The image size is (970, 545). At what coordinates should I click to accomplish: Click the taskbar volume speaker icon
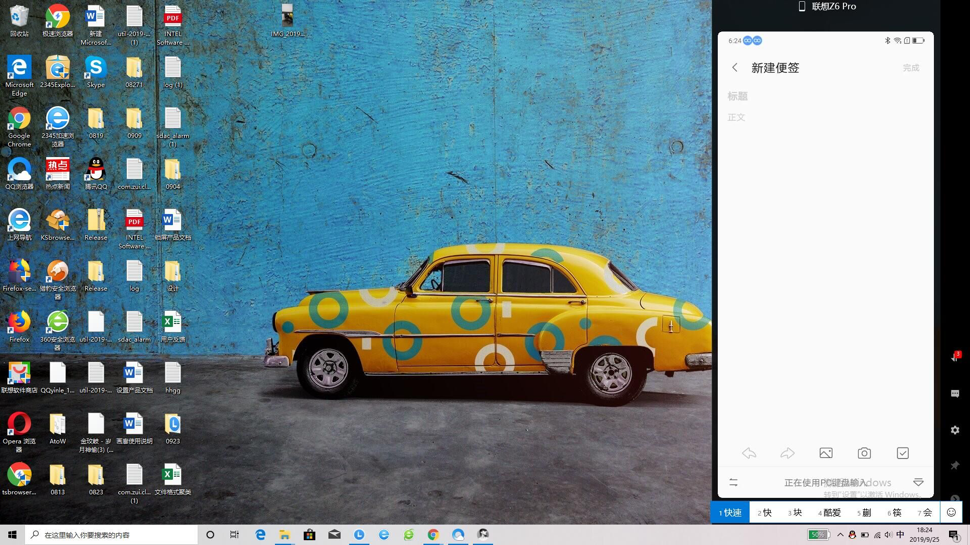pyautogui.click(x=888, y=535)
